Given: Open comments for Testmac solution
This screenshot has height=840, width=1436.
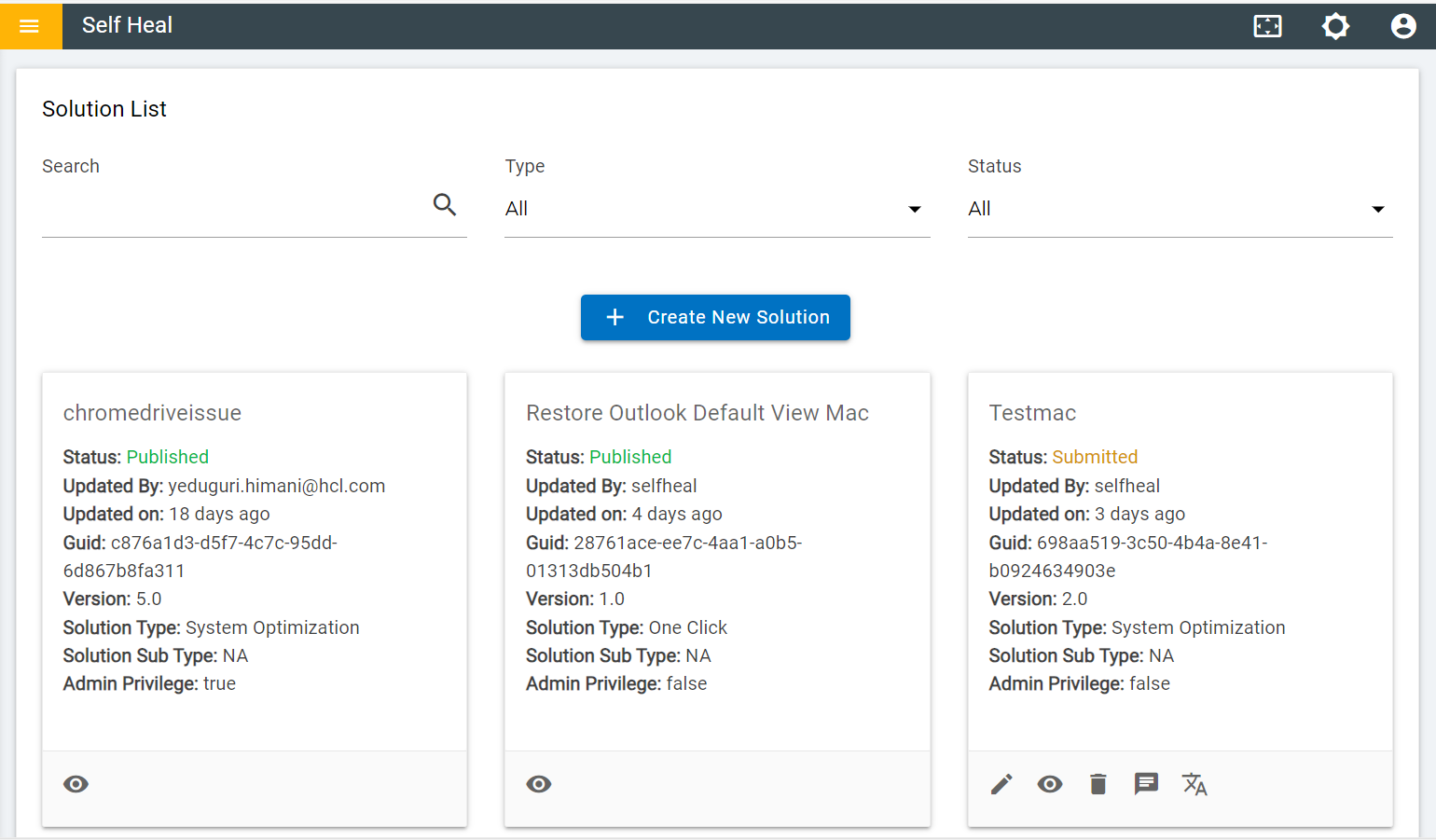Looking at the screenshot, I should tap(1146, 784).
